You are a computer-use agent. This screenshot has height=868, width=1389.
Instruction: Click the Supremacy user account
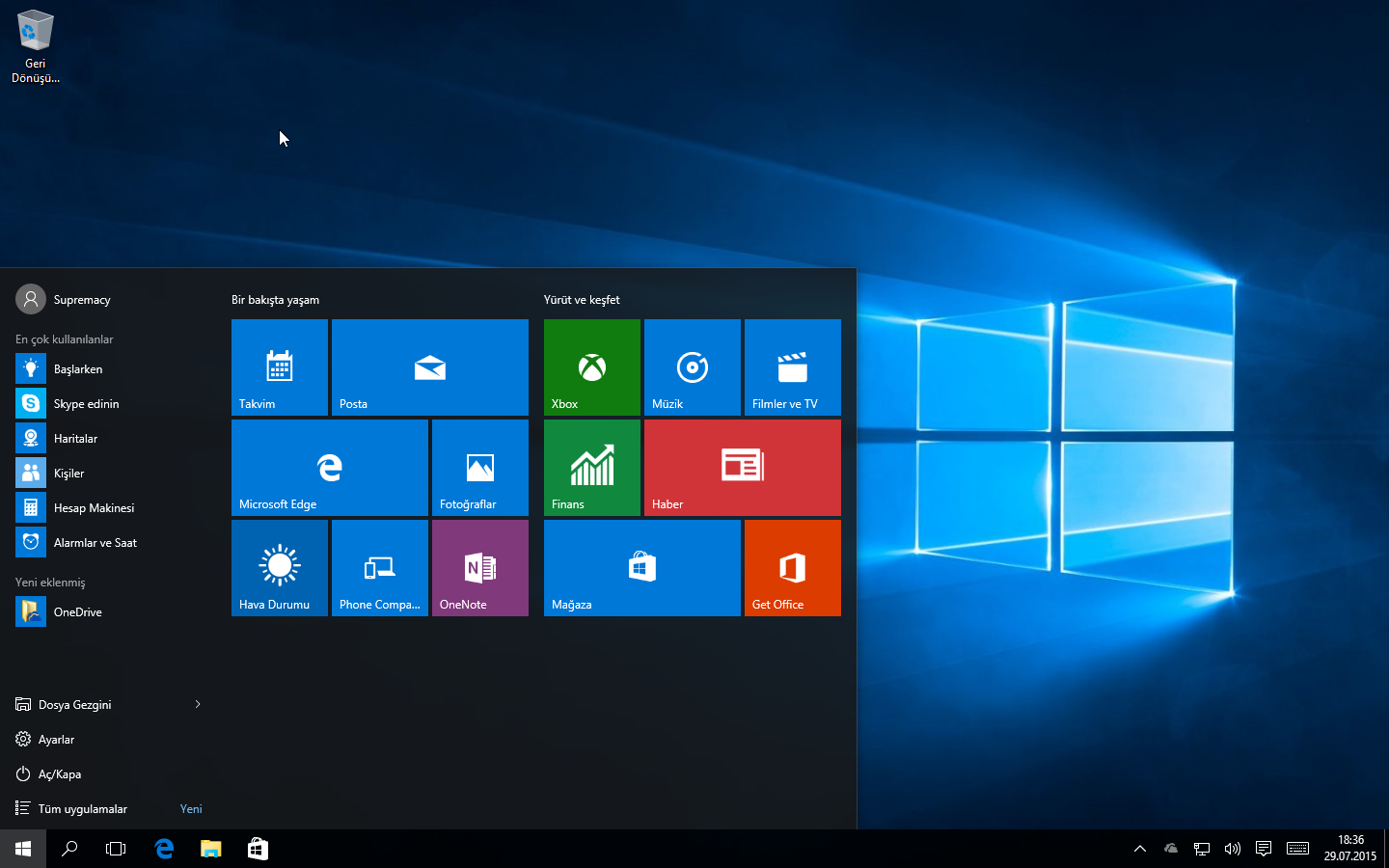coord(64,300)
